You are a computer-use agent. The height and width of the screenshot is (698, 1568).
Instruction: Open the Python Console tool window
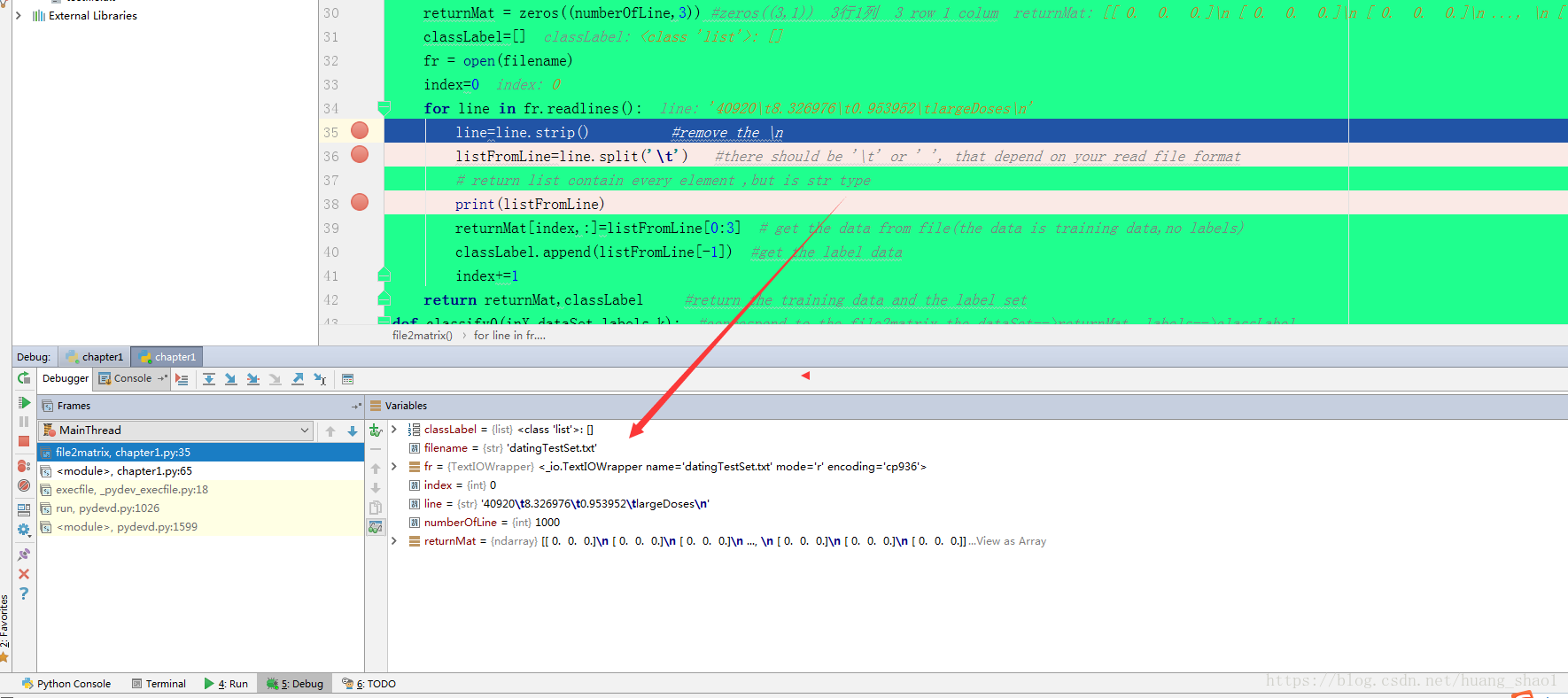point(66,684)
